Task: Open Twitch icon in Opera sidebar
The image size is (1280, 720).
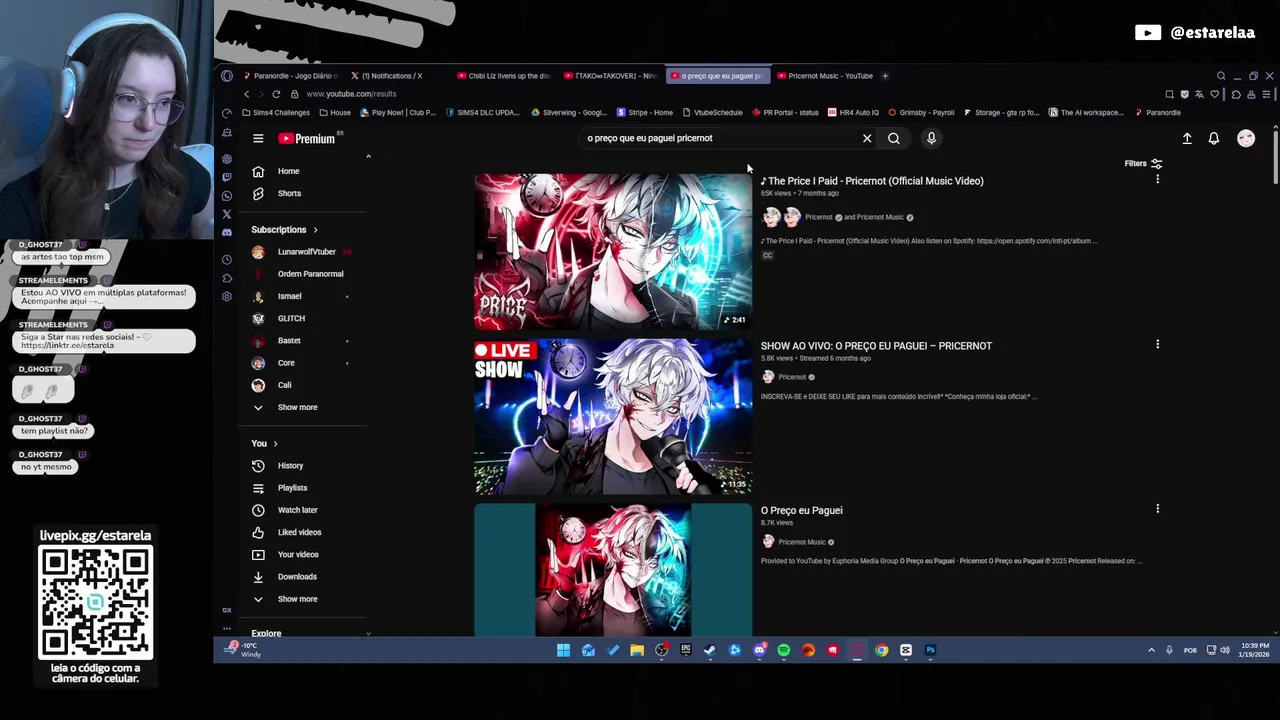Action: (x=227, y=177)
